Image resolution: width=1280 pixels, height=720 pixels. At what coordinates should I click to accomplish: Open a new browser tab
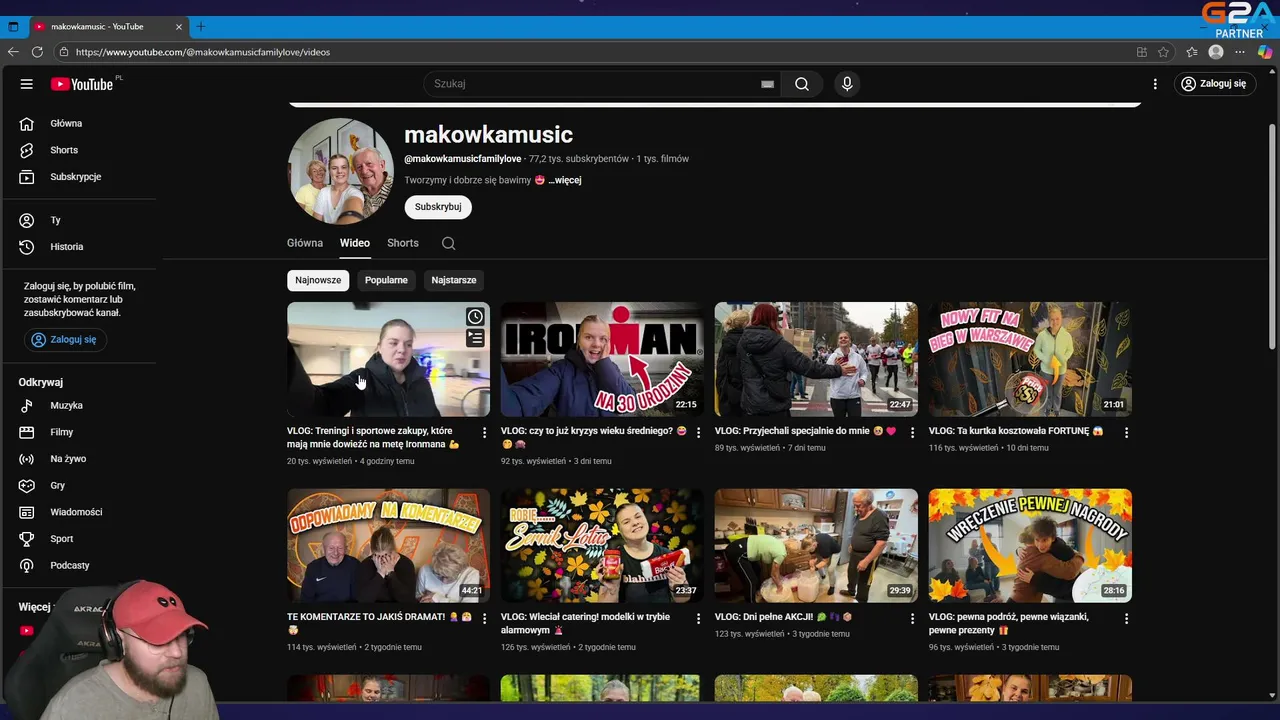pos(200,26)
